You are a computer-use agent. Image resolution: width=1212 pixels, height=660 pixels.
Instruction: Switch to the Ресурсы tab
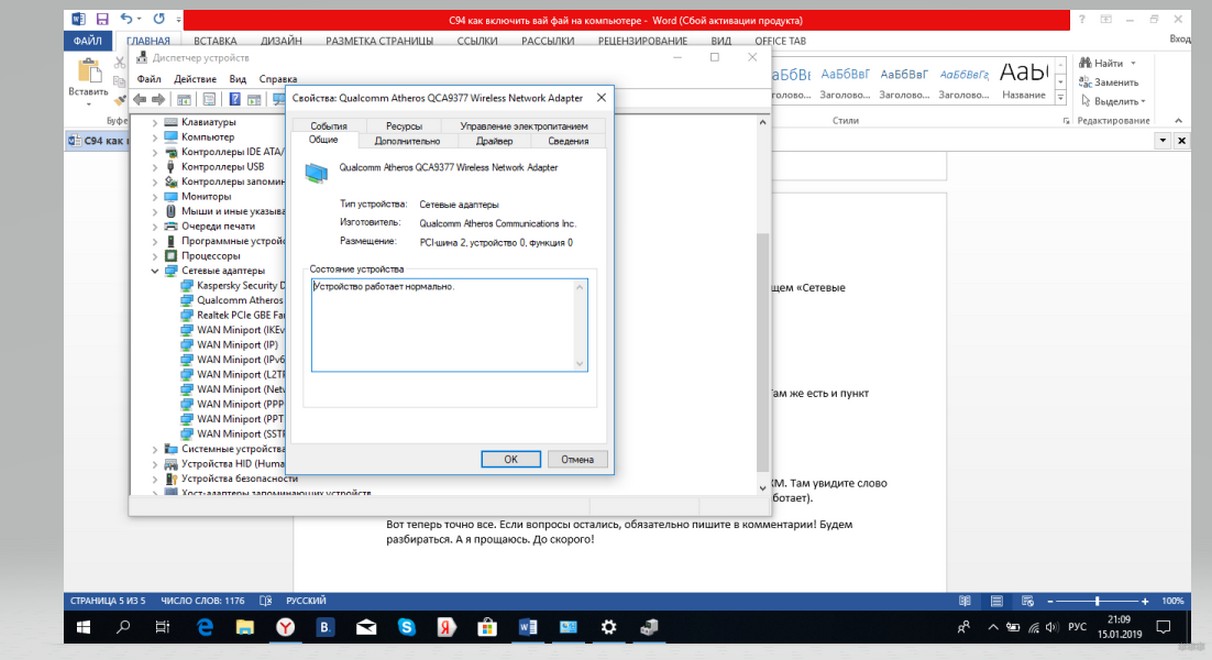point(404,126)
